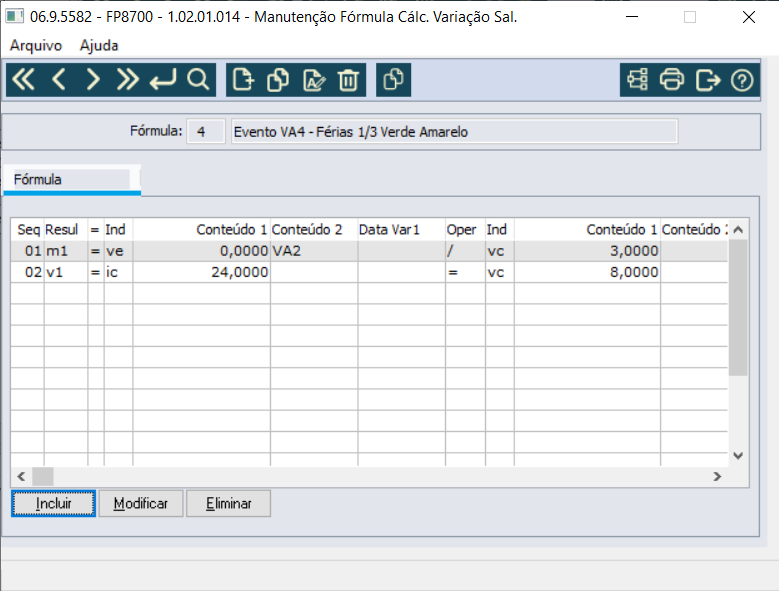Print with the printer icon
This screenshot has height=591, width=779.
672,79
